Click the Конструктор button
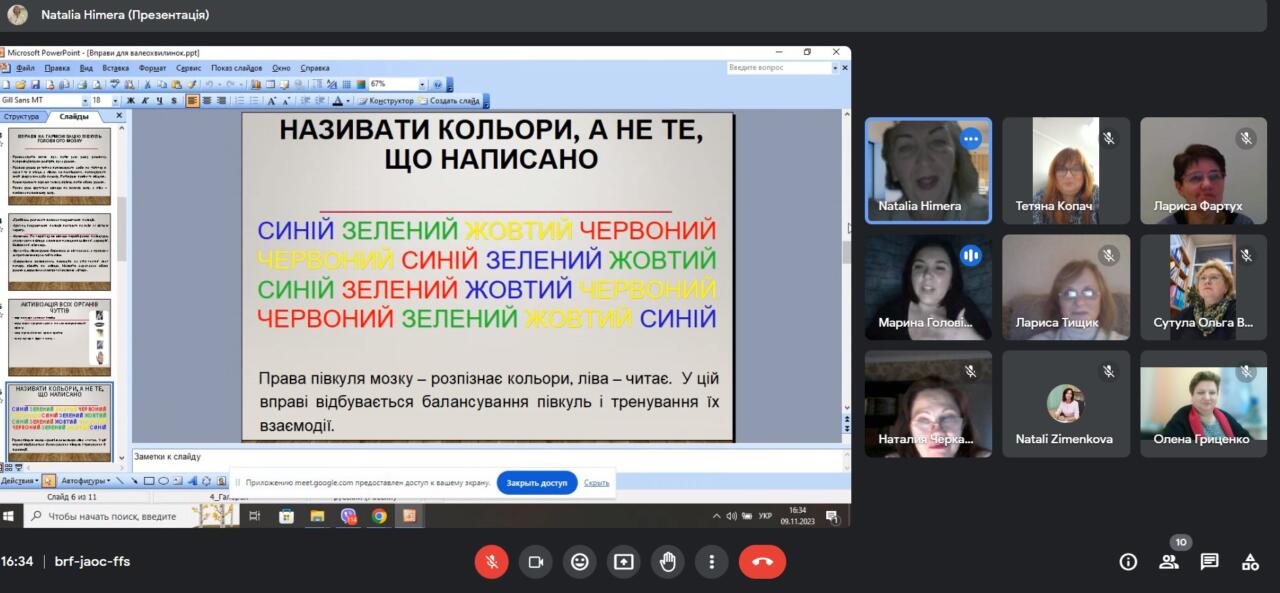Viewport: 1280px width, 593px height. tap(386, 101)
